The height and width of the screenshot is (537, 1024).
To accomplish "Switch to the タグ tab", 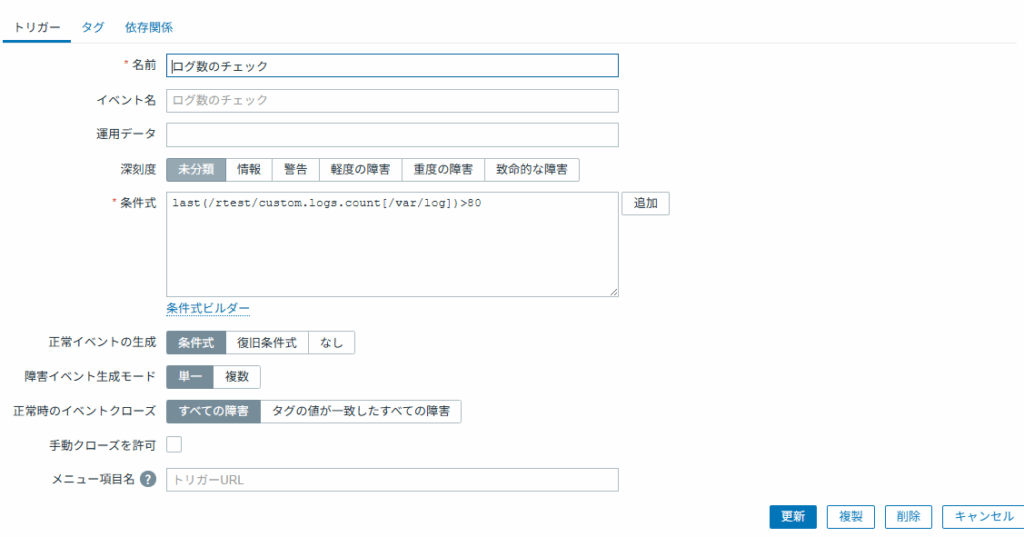I will (93, 27).
